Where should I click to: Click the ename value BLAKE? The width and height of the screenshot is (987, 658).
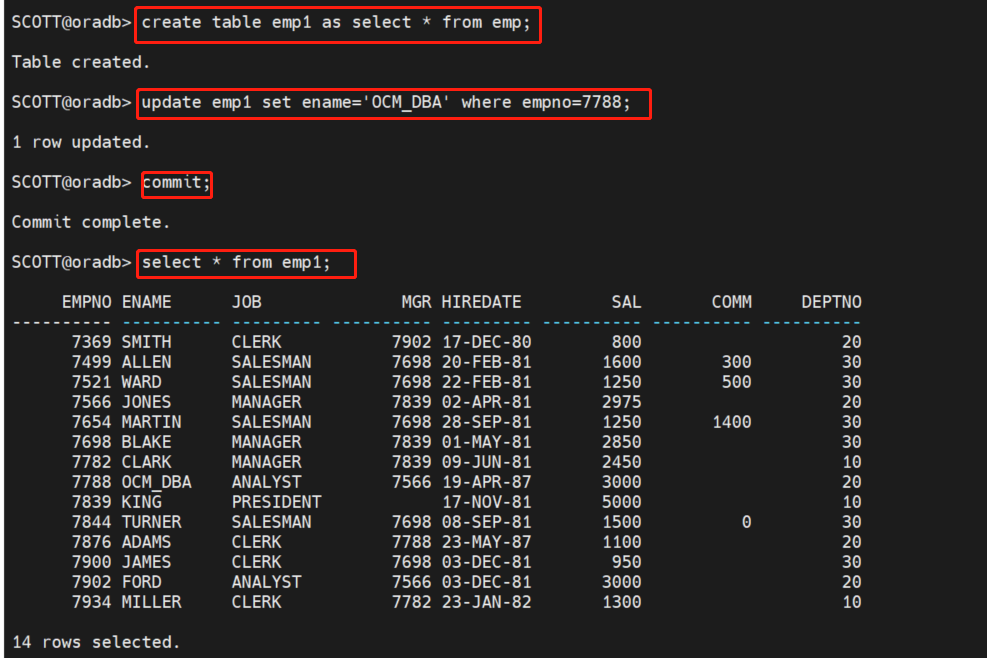click(x=146, y=442)
